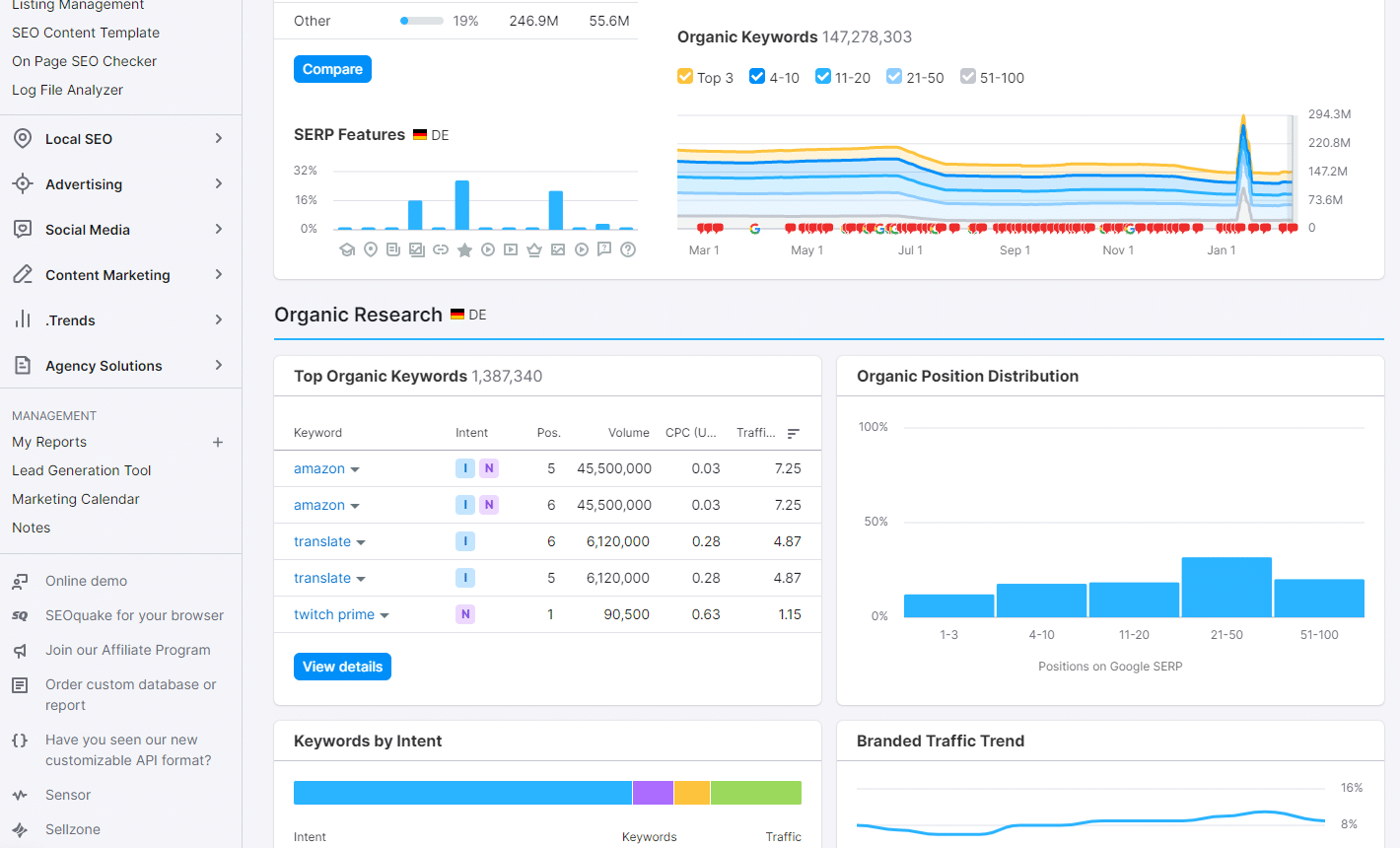Viewport: 1400px width, 848px height.
Task: Toggle the 51-100 positions checkbox
Action: pos(968,77)
